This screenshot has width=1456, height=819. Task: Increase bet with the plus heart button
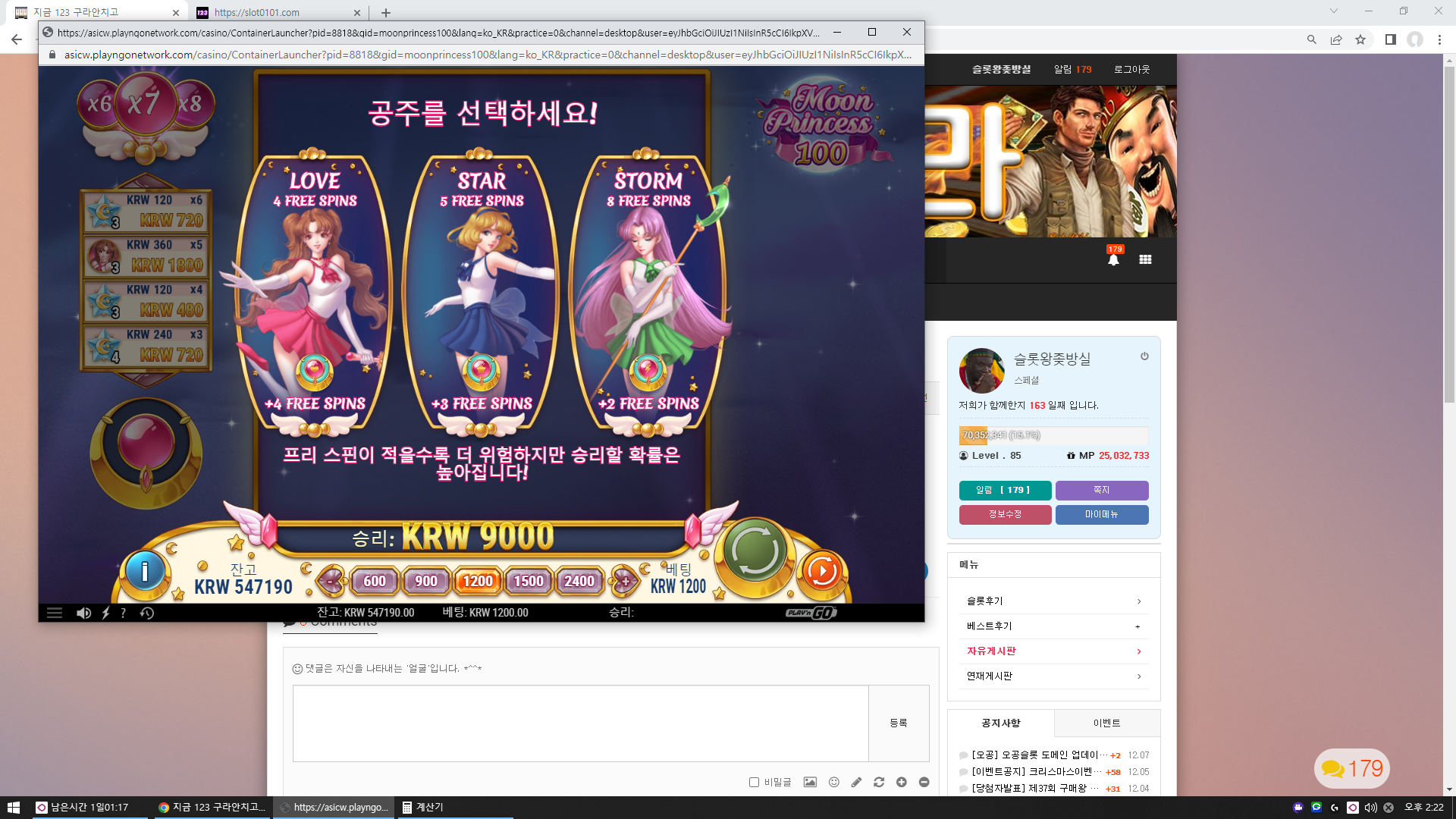(x=624, y=582)
